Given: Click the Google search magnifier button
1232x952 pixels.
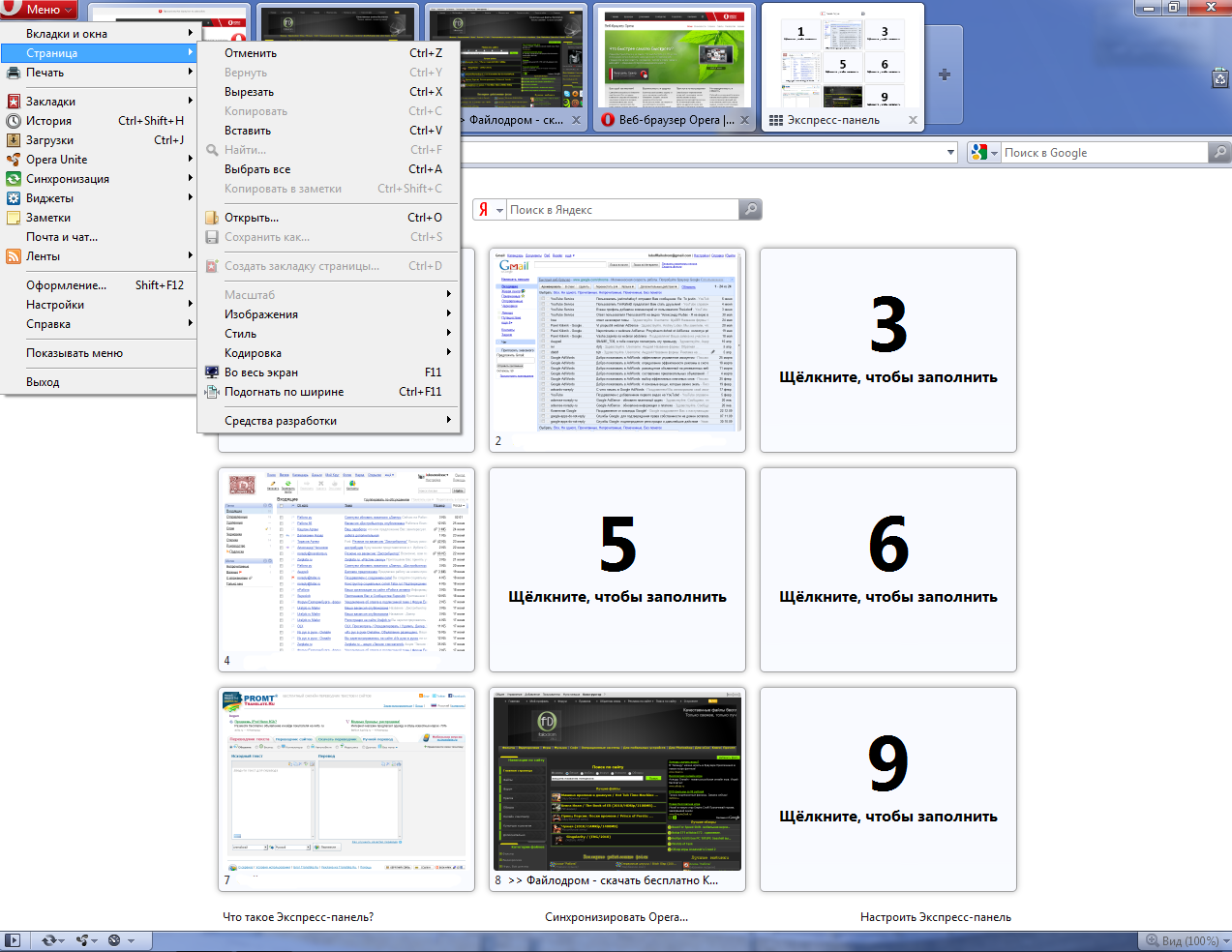Looking at the screenshot, I should coord(1219,152).
